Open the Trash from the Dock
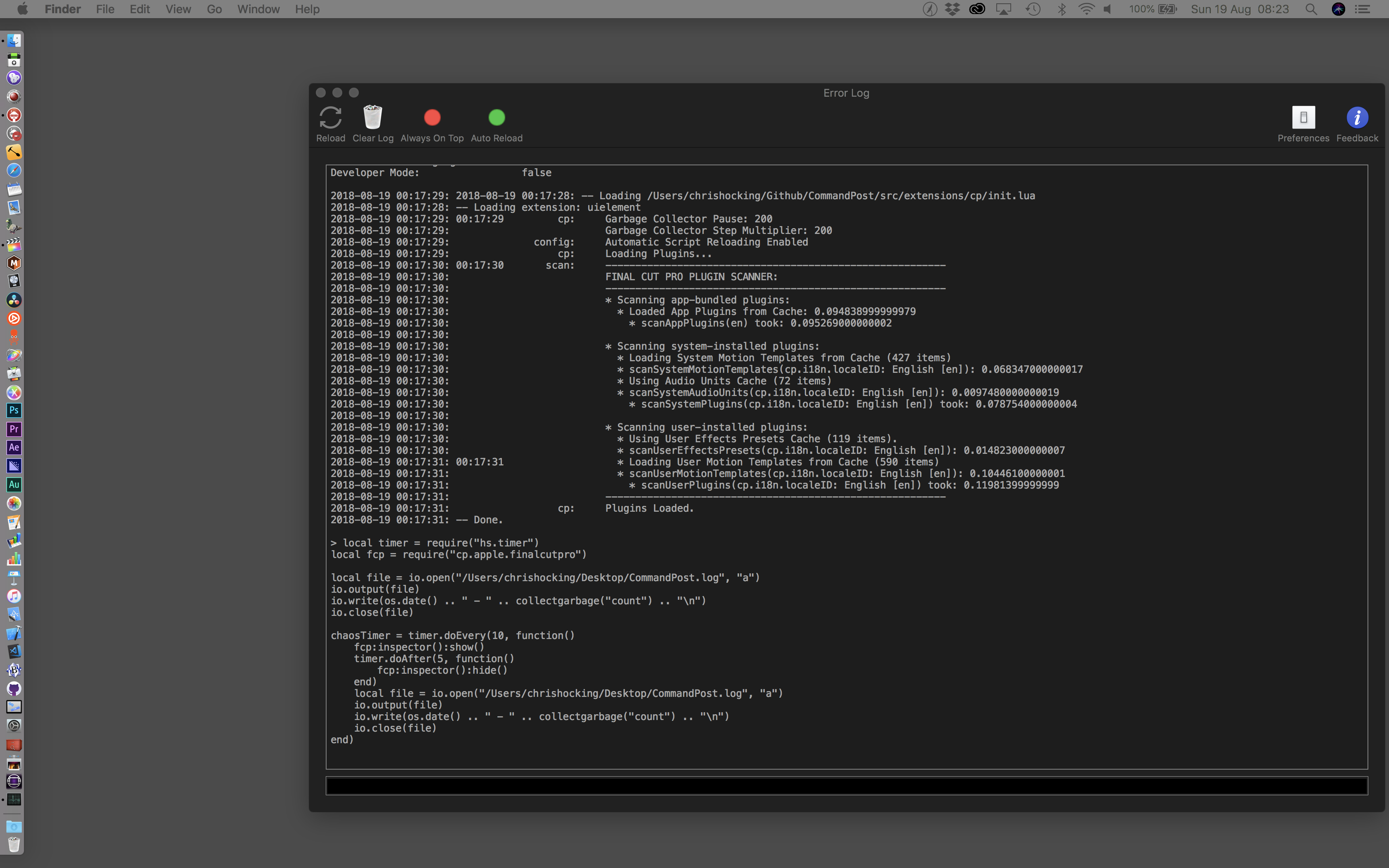This screenshot has height=868, width=1389. 14,844
